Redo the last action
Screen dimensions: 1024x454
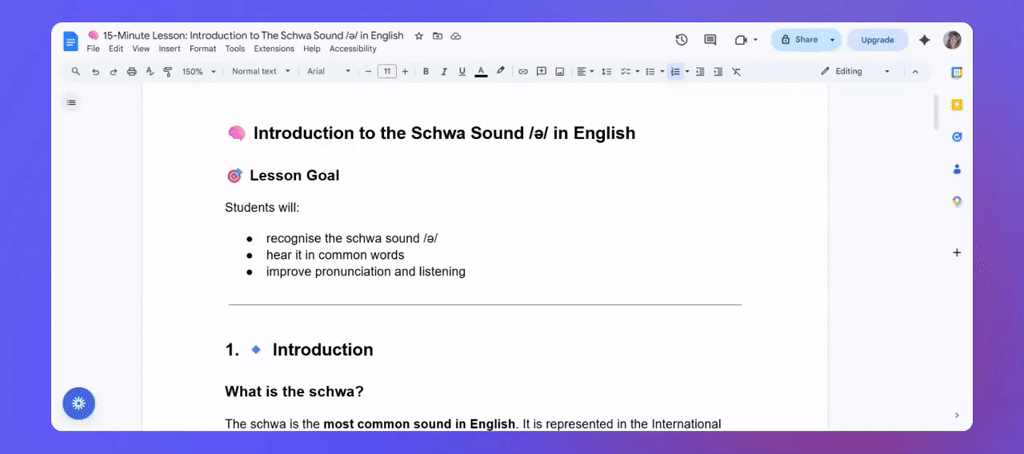click(x=113, y=71)
